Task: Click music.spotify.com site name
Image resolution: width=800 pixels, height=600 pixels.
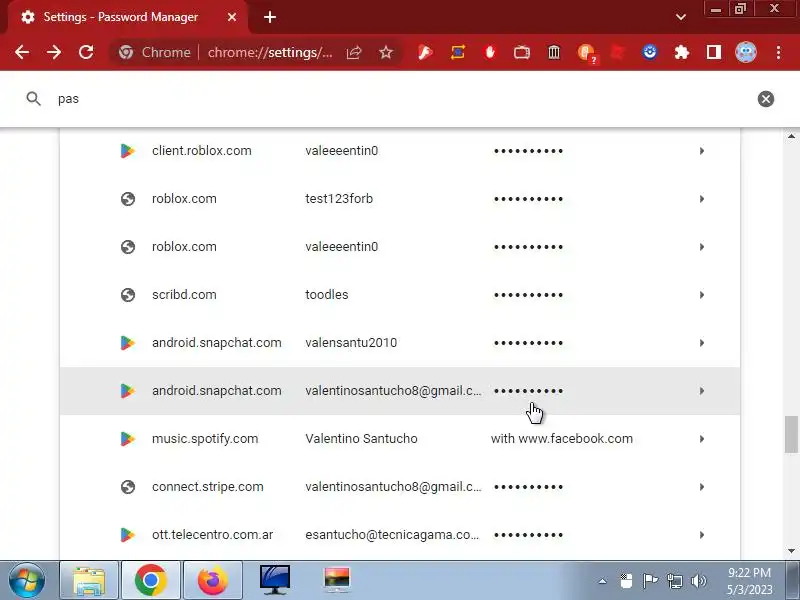Action: pyautogui.click(x=205, y=439)
